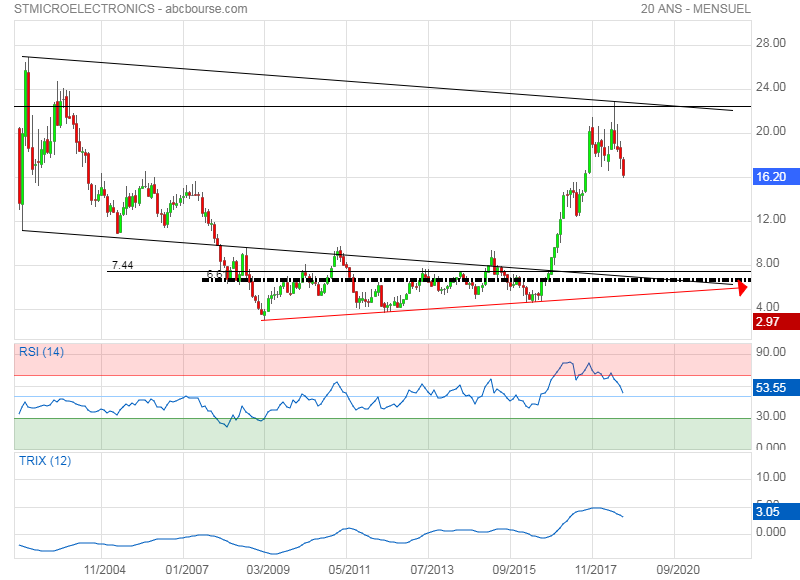Click the 53.55 RSI value badge
This screenshot has height=580, width=800.
(x=776, y=387)
